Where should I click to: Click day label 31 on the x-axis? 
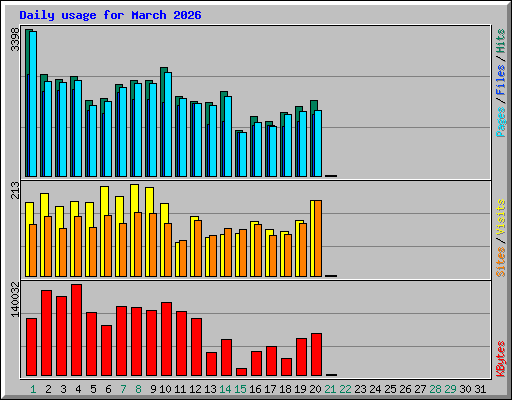coord(480,389)
